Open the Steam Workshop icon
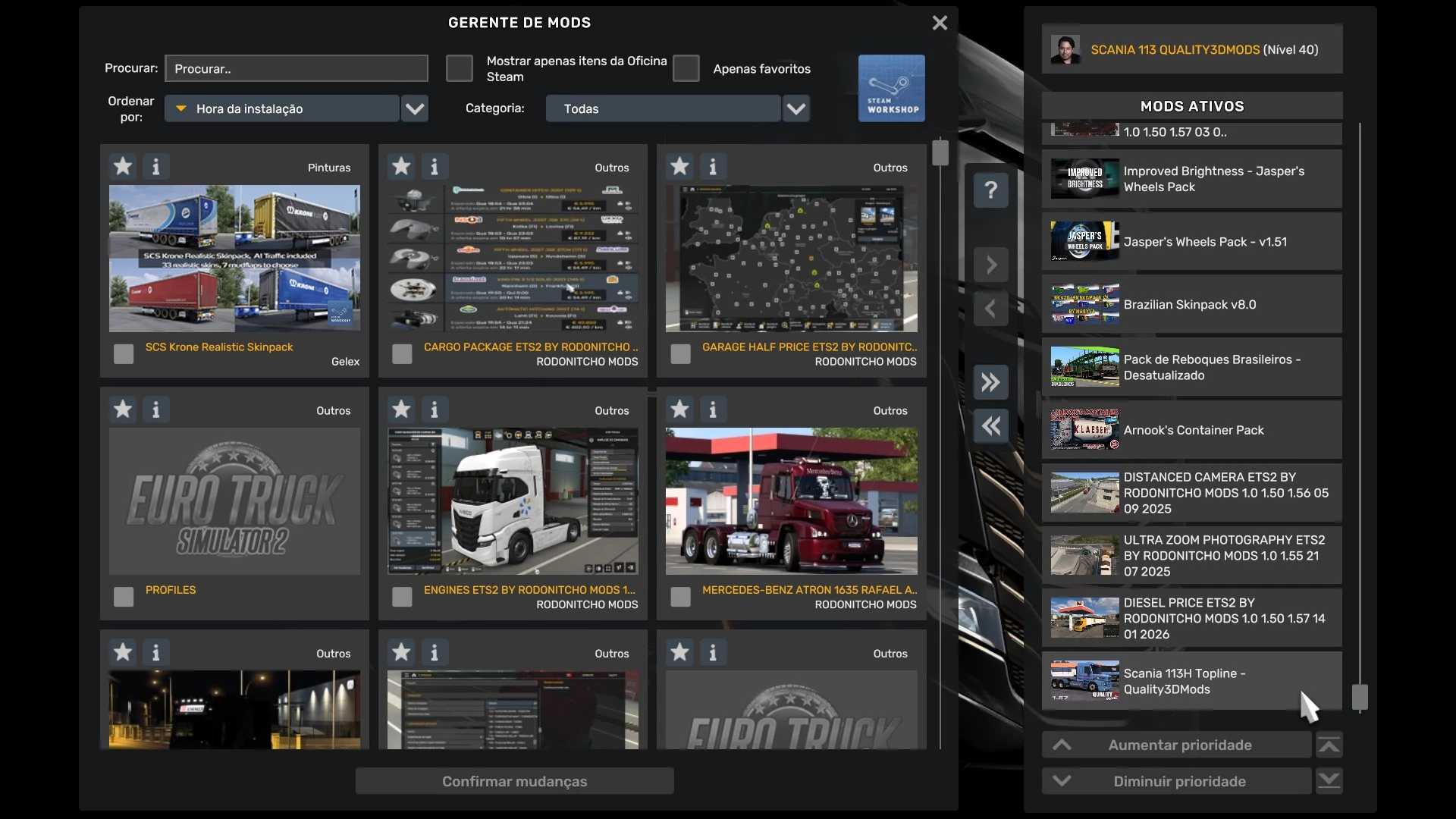 tap(891, 88)
